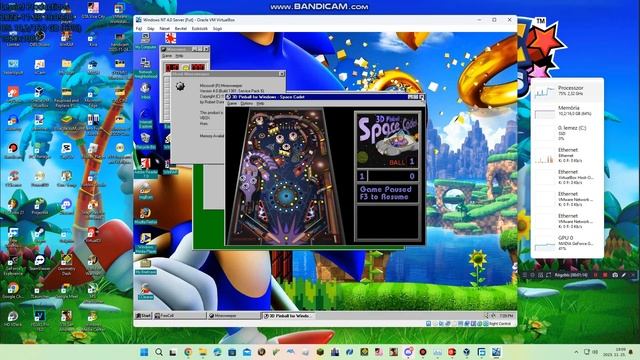
Task: Open Chrome from the Windows taskbar
Action: pyautogui.click(x=188, y=352)
